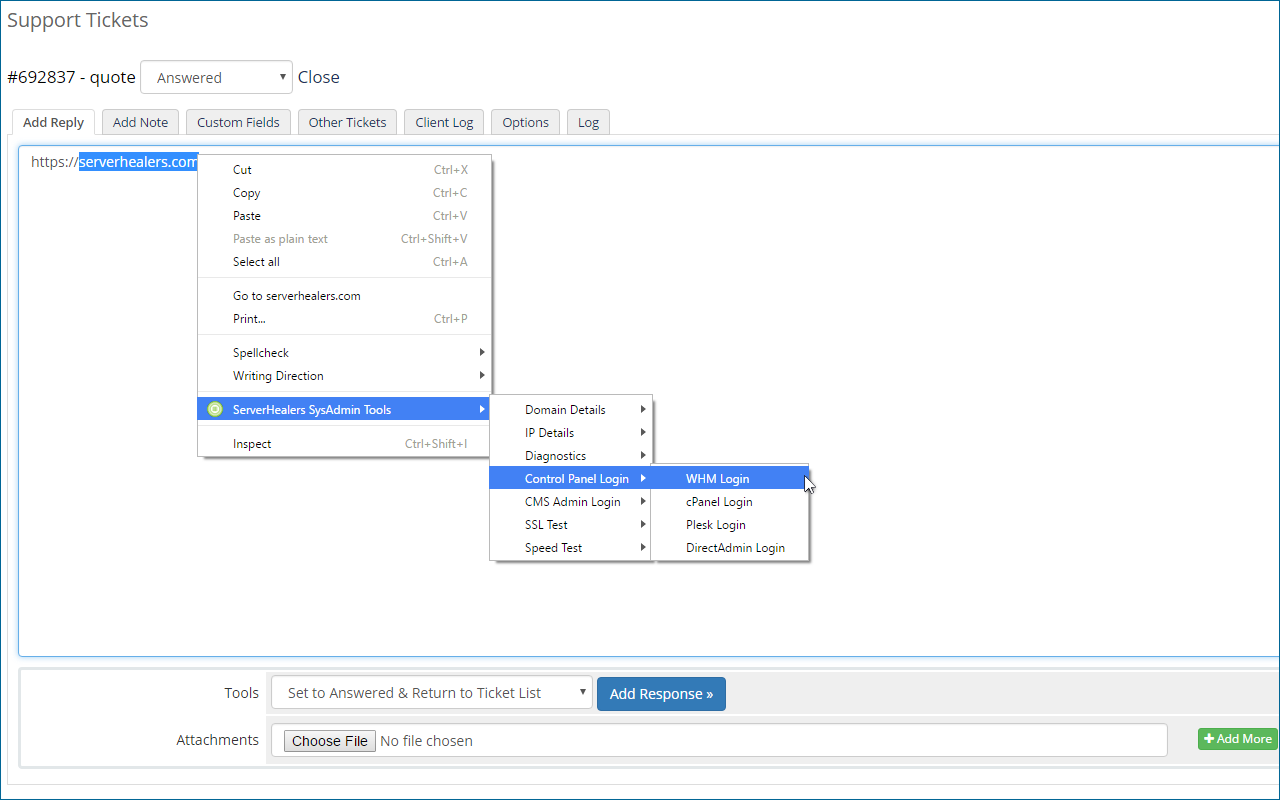
Task: Expand the Spellcheck submenu
Action: point(345,353)
